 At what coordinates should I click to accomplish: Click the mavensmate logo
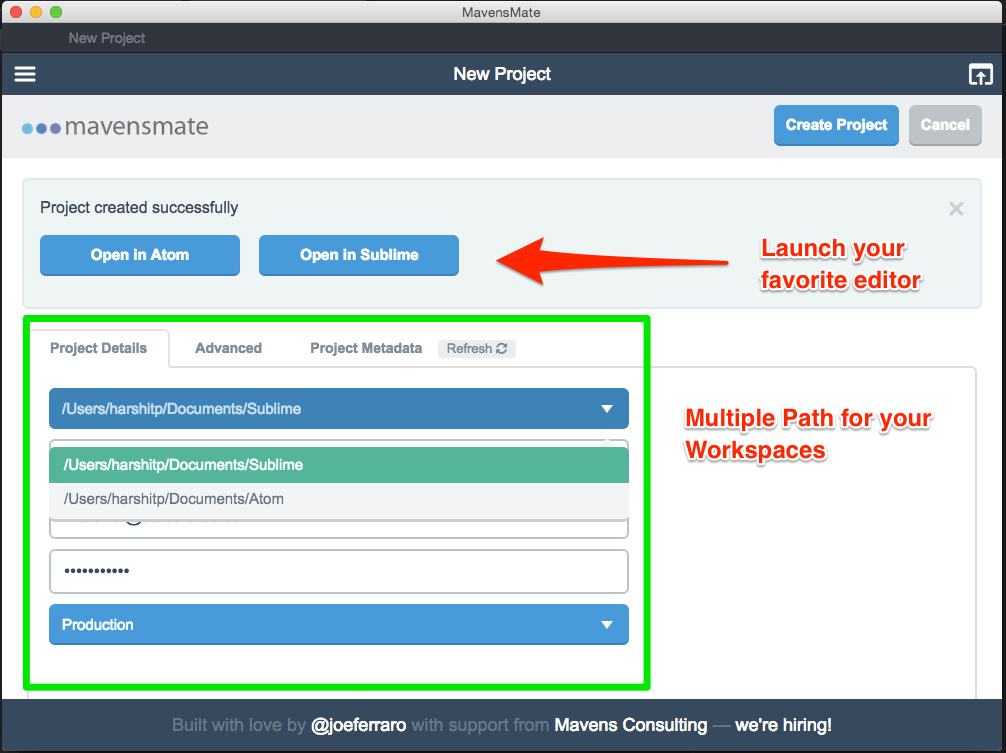(115, 126)
